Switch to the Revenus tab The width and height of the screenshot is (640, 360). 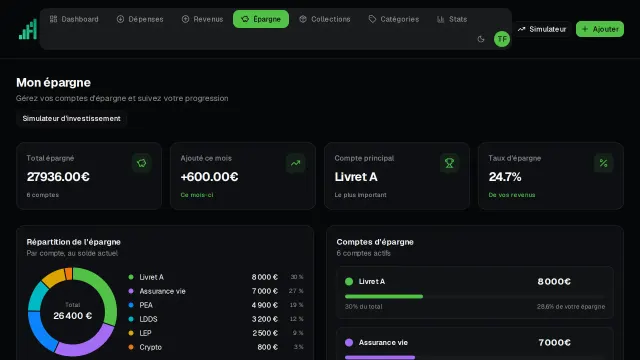tap(202, 19)
